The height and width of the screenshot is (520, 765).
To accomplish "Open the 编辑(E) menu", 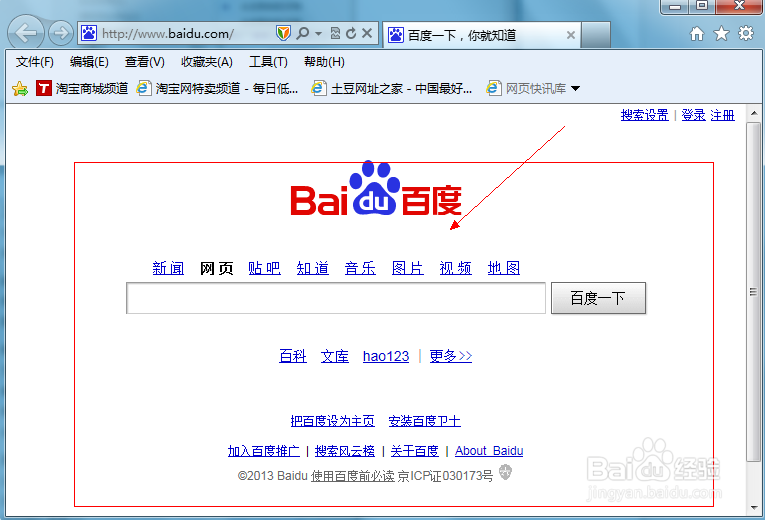I will (89, 62).
